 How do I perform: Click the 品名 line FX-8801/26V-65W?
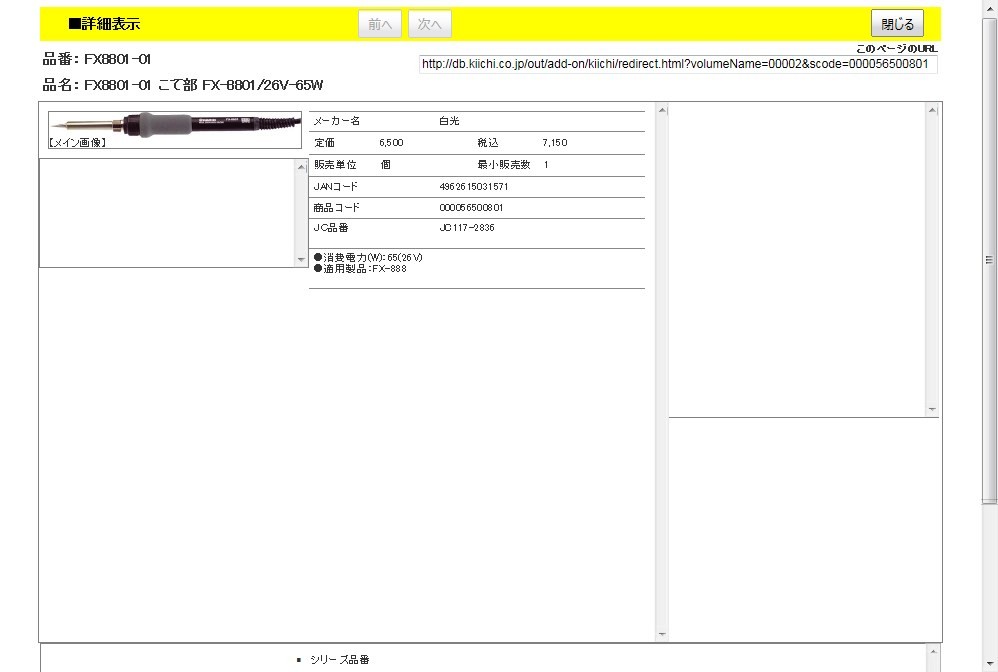(183, 85)
